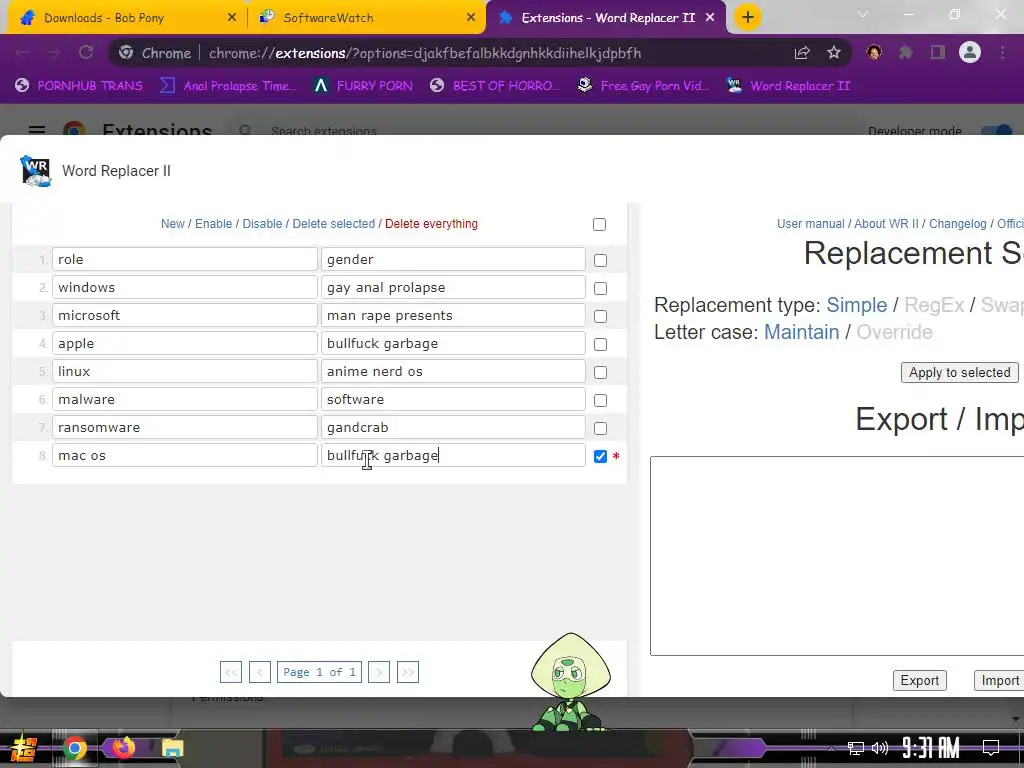The width and height of the screenshot is (1024, 768).
Task: Go to previous page with single < button
Action: point(260,672)
